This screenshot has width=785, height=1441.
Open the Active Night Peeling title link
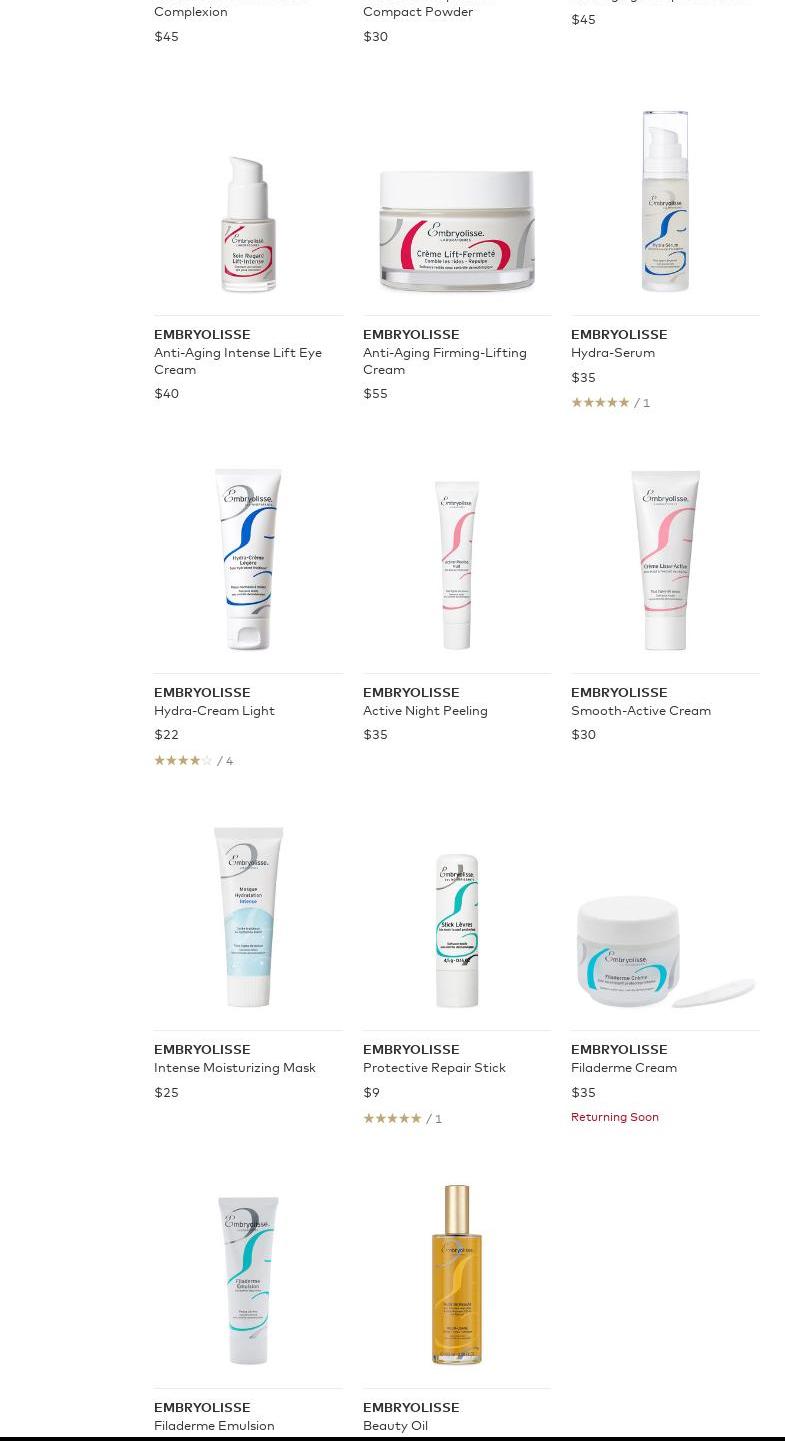[x=425, y=711]
